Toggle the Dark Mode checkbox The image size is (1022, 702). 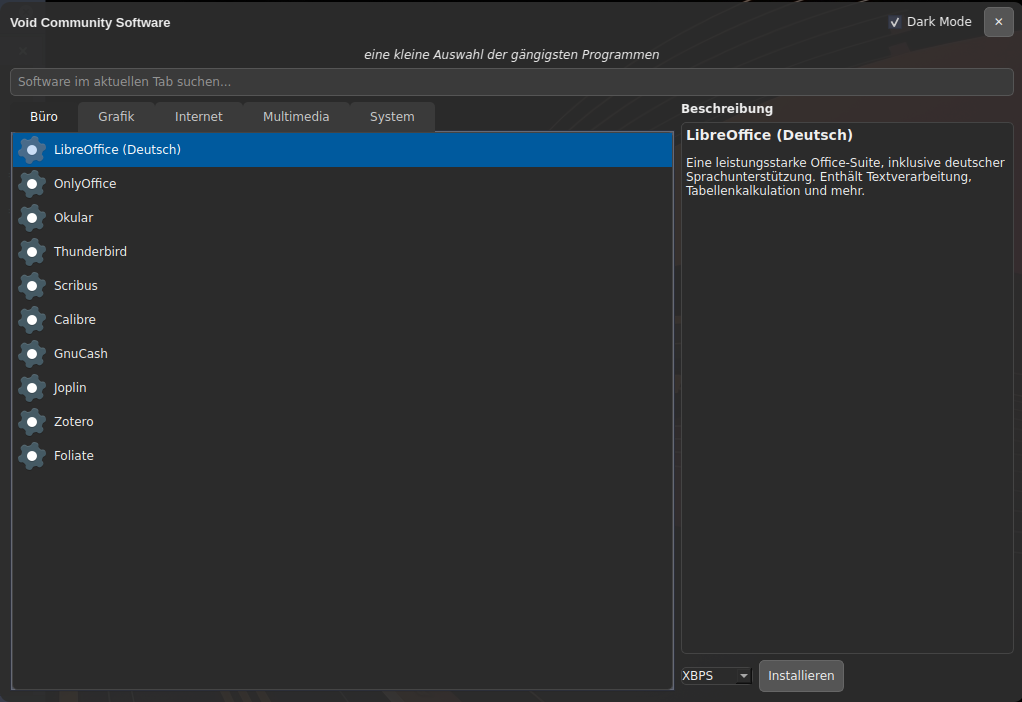895,22
